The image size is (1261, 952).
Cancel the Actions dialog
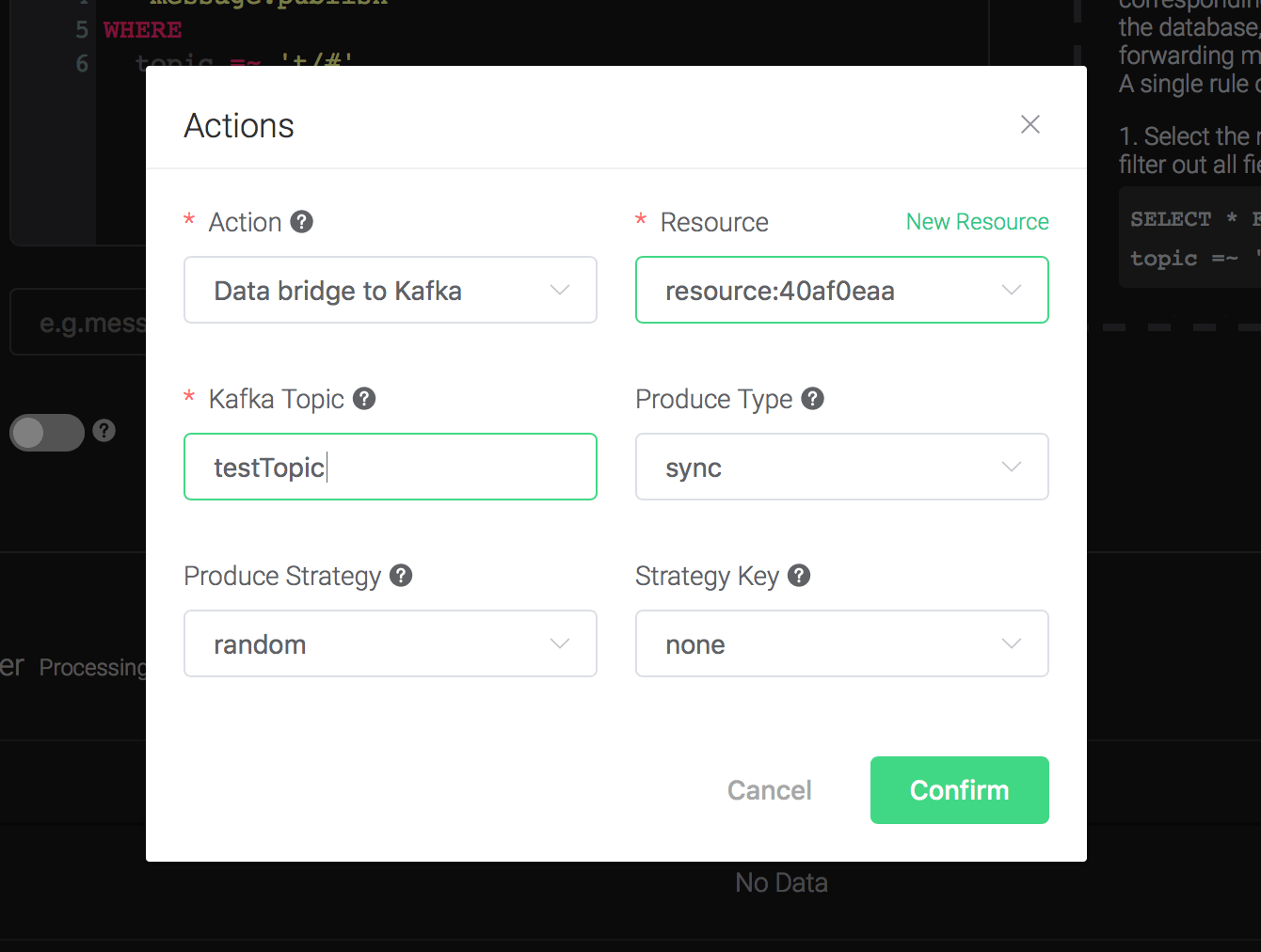coord(769,790)
